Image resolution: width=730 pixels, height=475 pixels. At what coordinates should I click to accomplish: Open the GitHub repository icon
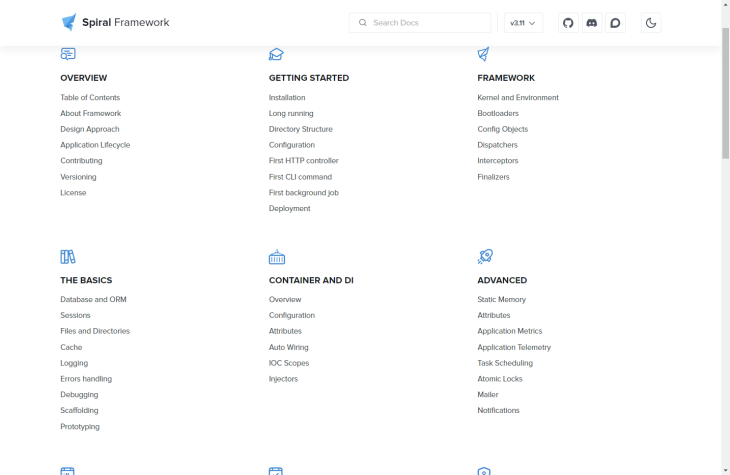(x=568, y=23)
